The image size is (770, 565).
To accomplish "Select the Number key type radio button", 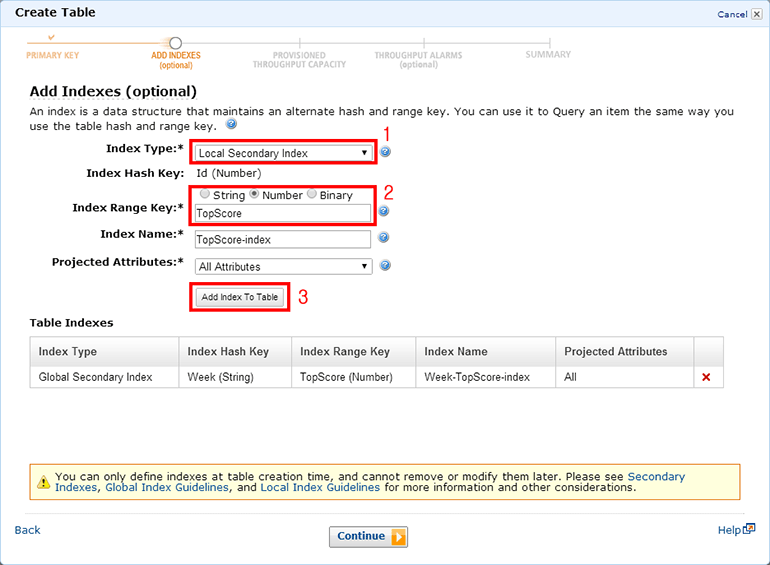I will click(x=254, y=195).
